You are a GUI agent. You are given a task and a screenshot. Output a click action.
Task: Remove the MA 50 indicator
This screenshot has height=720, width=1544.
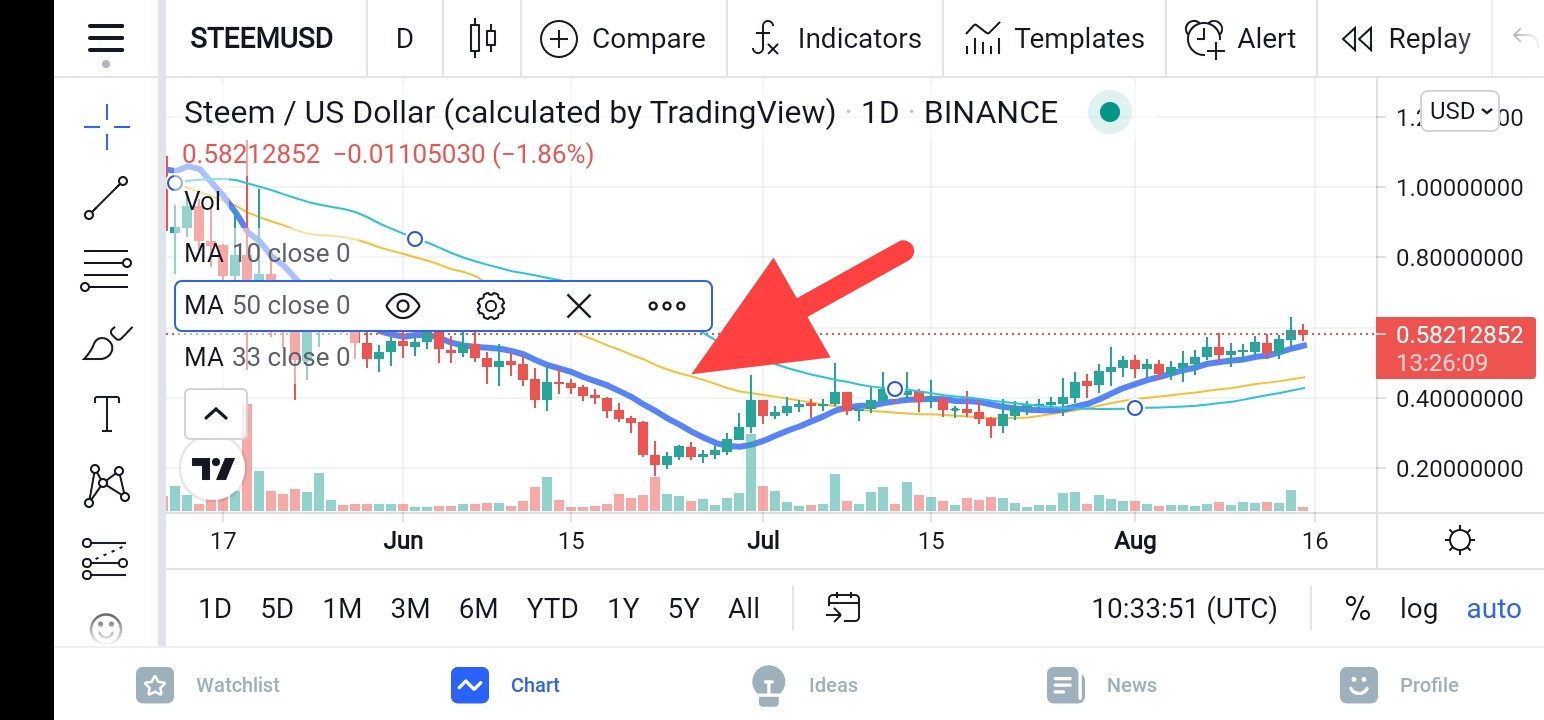click(579, 306)
